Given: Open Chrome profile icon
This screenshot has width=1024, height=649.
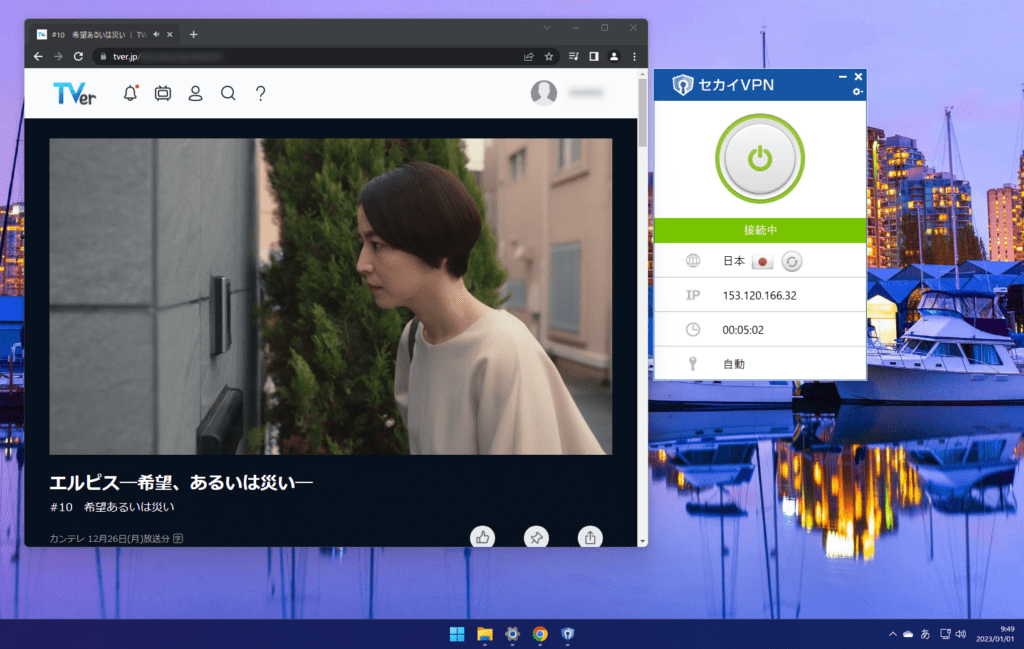Looking at the screenshot, I should click(614, 57).
